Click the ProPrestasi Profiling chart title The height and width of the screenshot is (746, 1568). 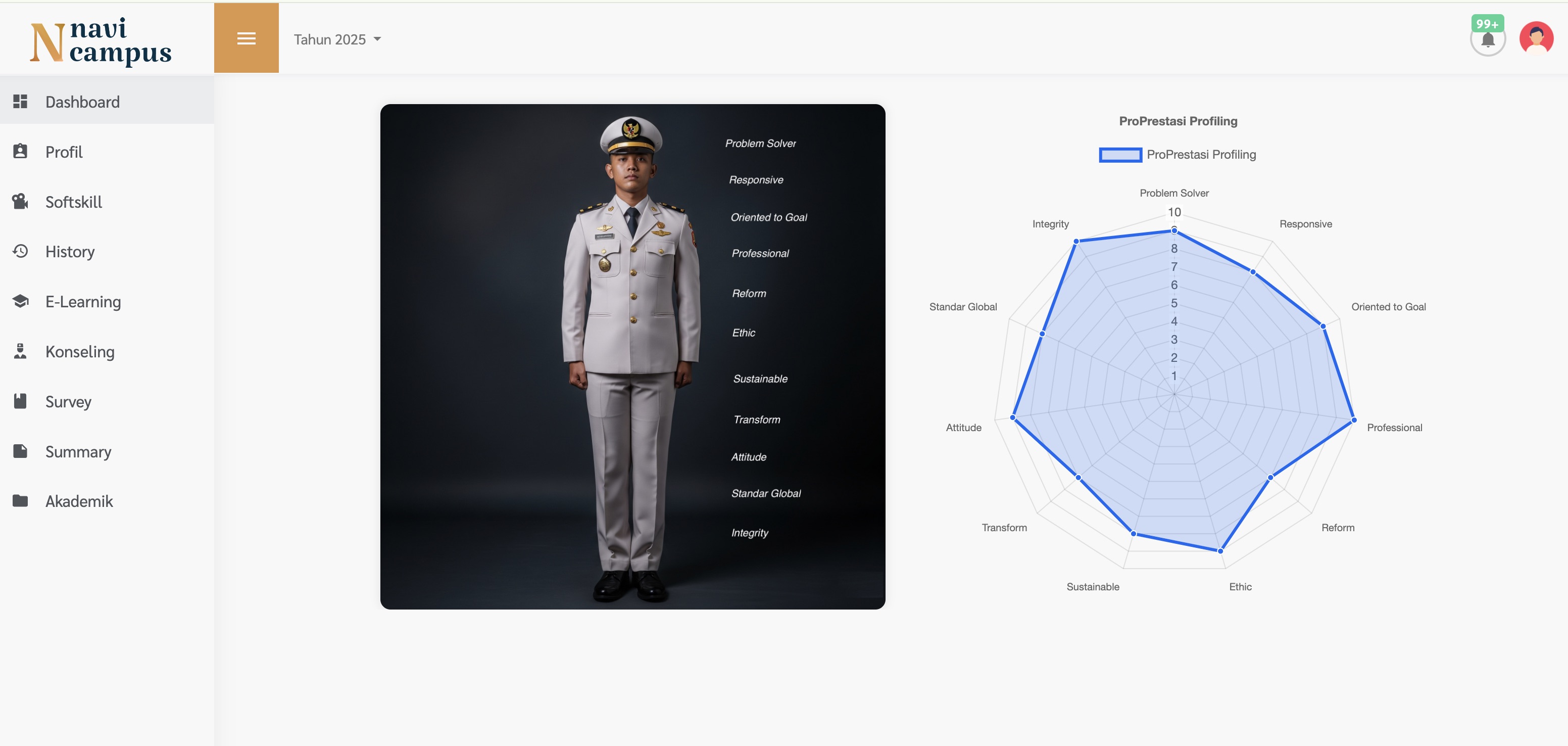pyautogui.click(x=1178, y=121)
